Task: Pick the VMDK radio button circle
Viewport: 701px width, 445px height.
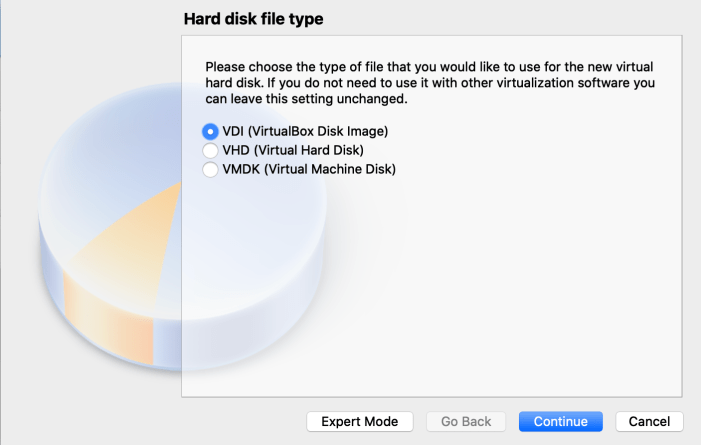Action: (210, 170)
